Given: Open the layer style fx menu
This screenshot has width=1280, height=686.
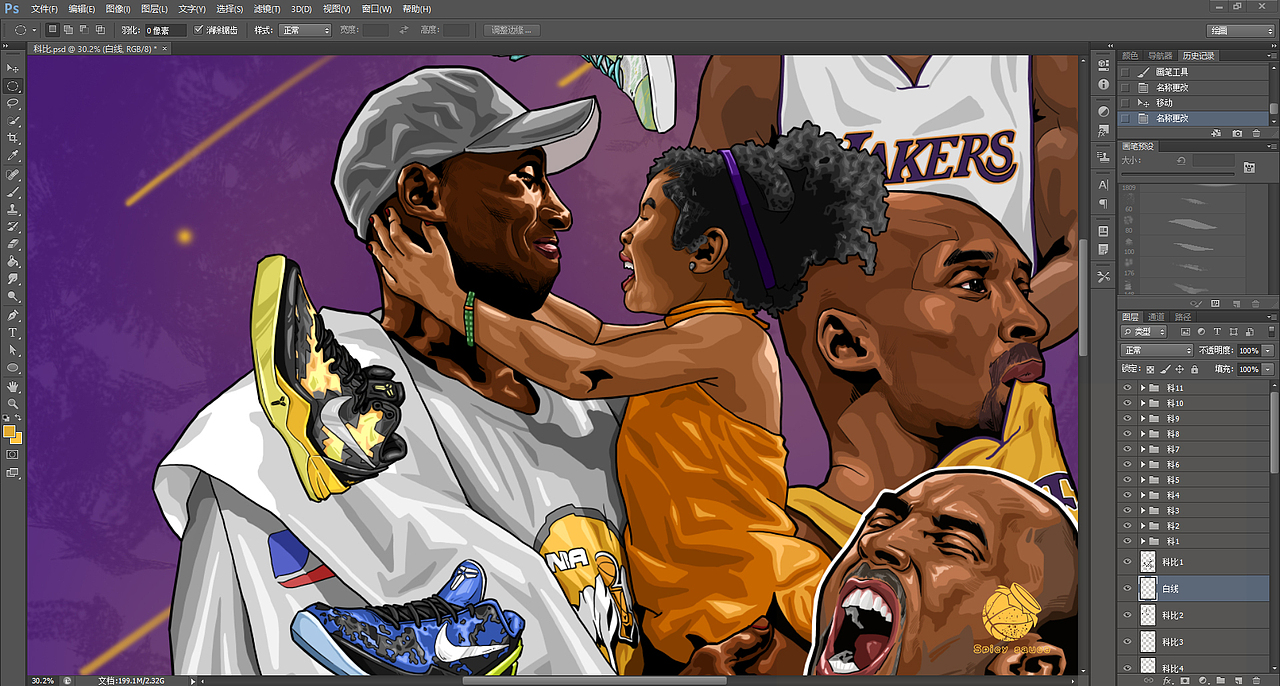Looking at the screenshot, I should pos(1167,680).
